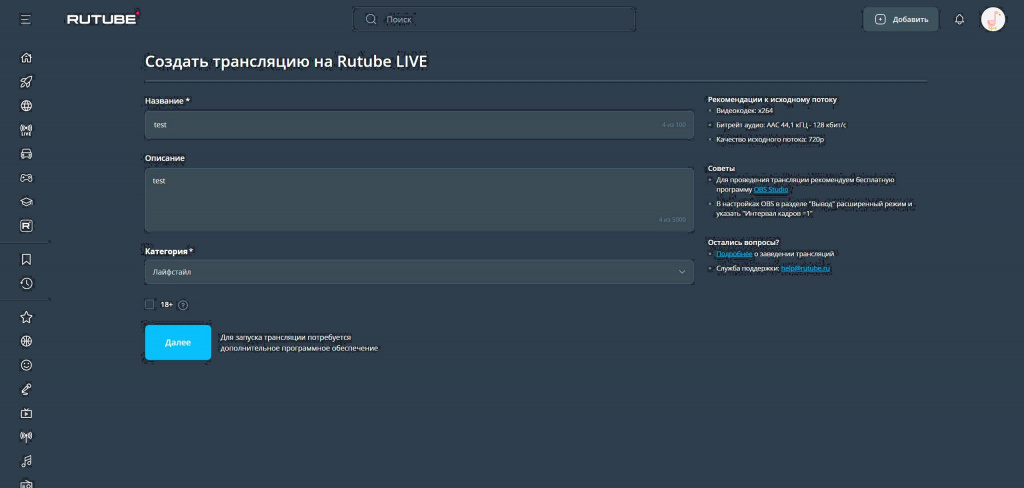The image size is (1024, 488).
Task: Click the Категория dropdown chevron arrow
Action: pos(682,272)
